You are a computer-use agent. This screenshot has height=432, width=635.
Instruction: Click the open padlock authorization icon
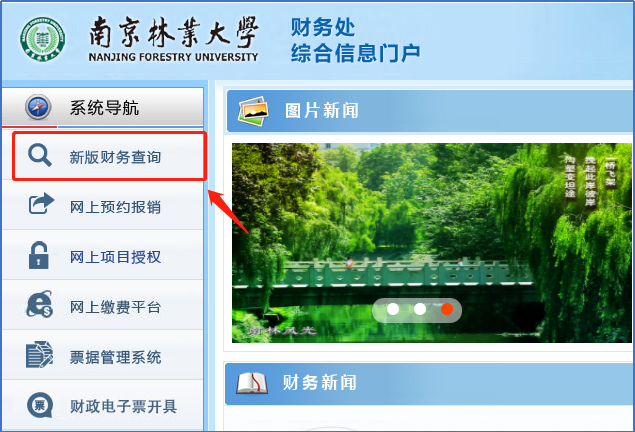38,255
